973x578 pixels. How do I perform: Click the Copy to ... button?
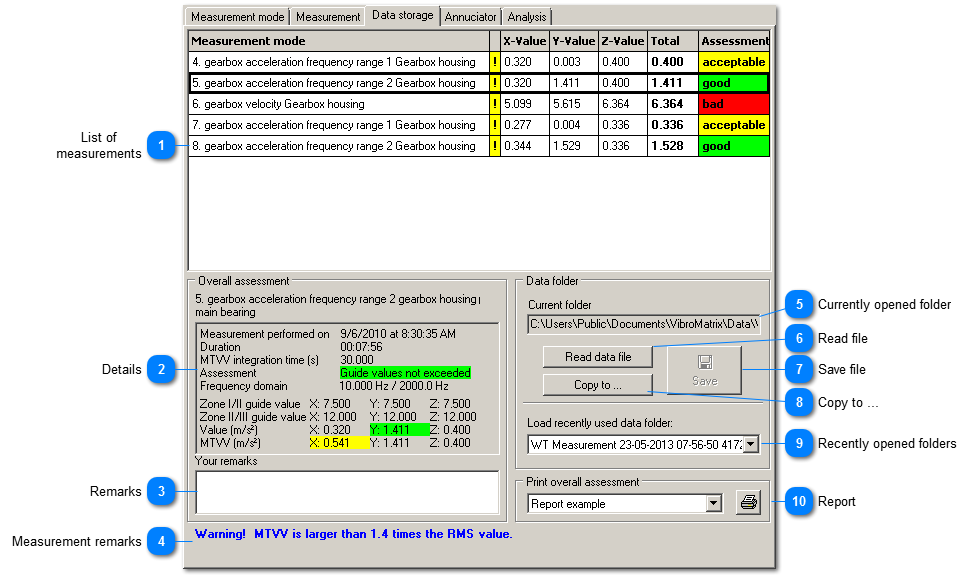(x=597, y=385)
